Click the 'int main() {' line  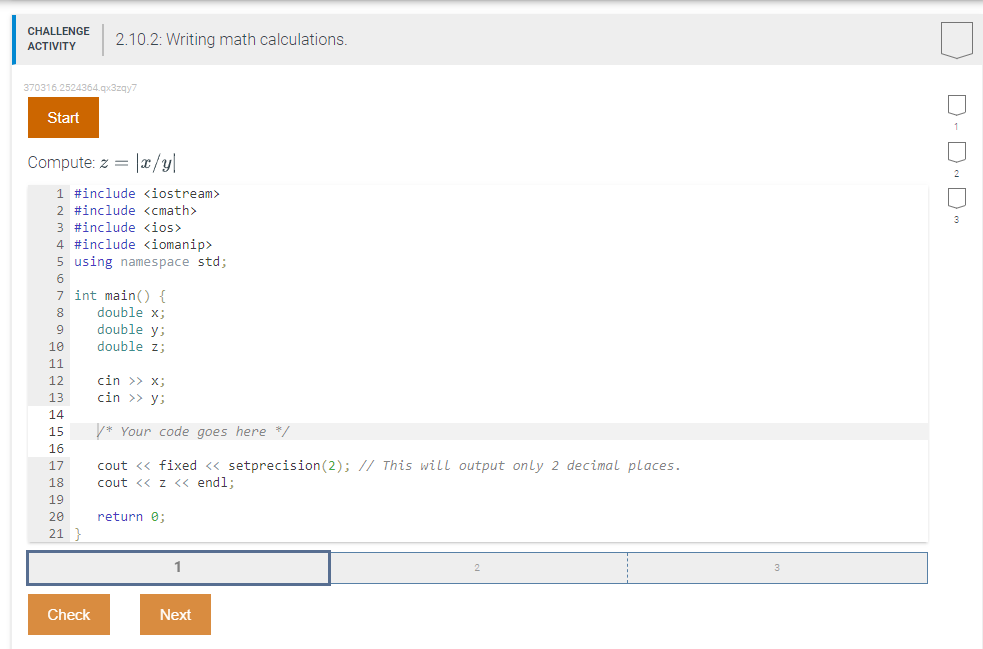(x=120, y=295)
